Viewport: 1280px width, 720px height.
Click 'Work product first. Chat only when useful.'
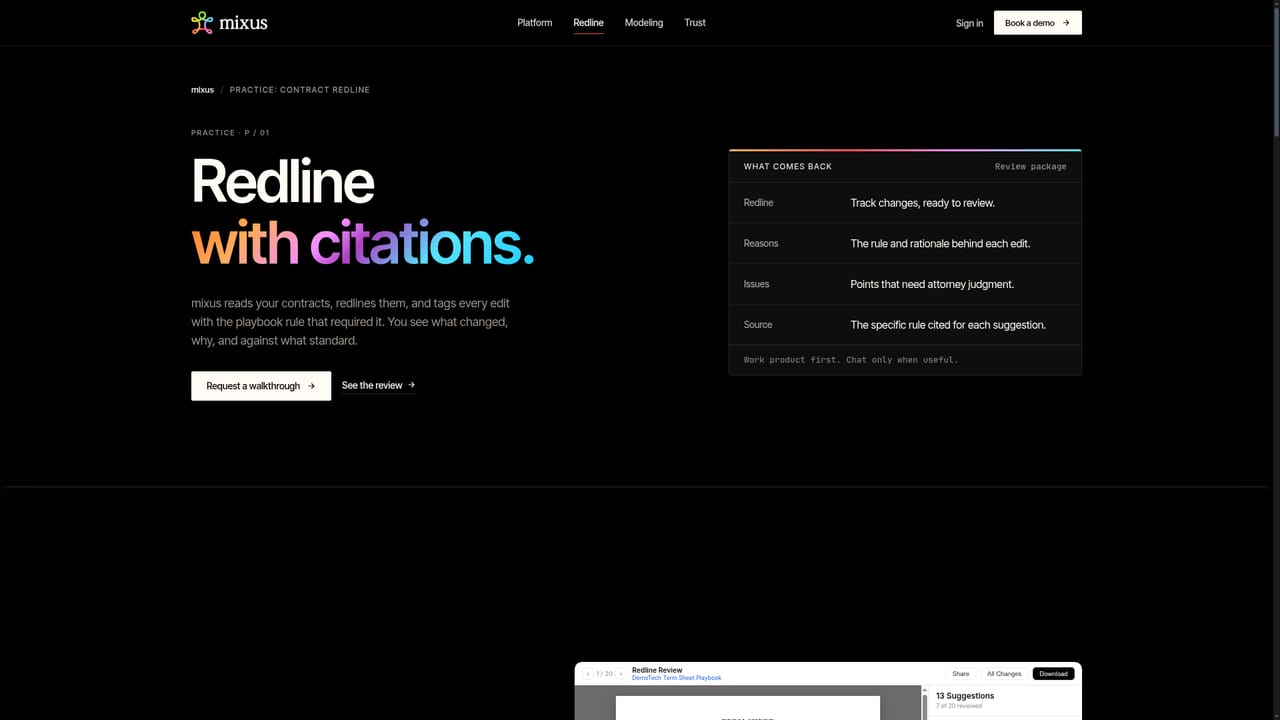[851, 360]
